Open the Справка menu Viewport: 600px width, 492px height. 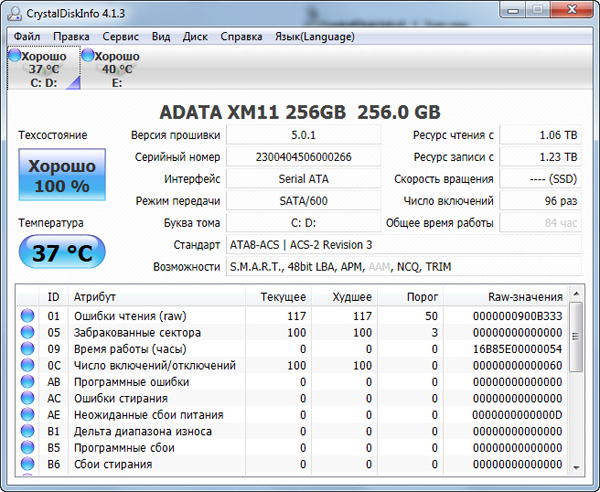(x=241, y=36)
